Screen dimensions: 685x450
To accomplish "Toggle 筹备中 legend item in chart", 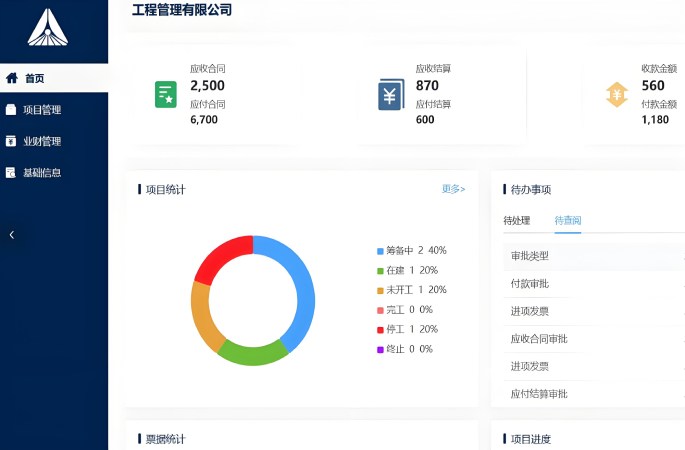I will [x=411, y=251].
